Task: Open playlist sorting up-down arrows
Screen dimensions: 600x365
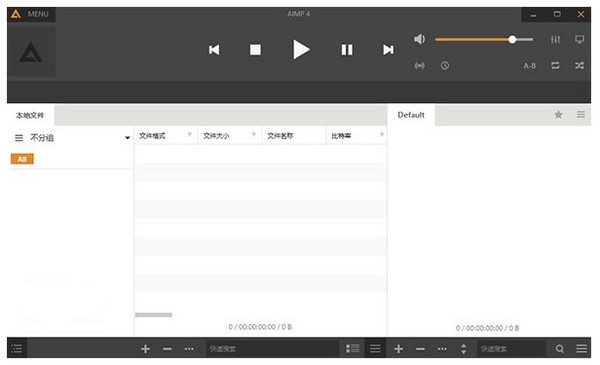Action: [464, 349]
